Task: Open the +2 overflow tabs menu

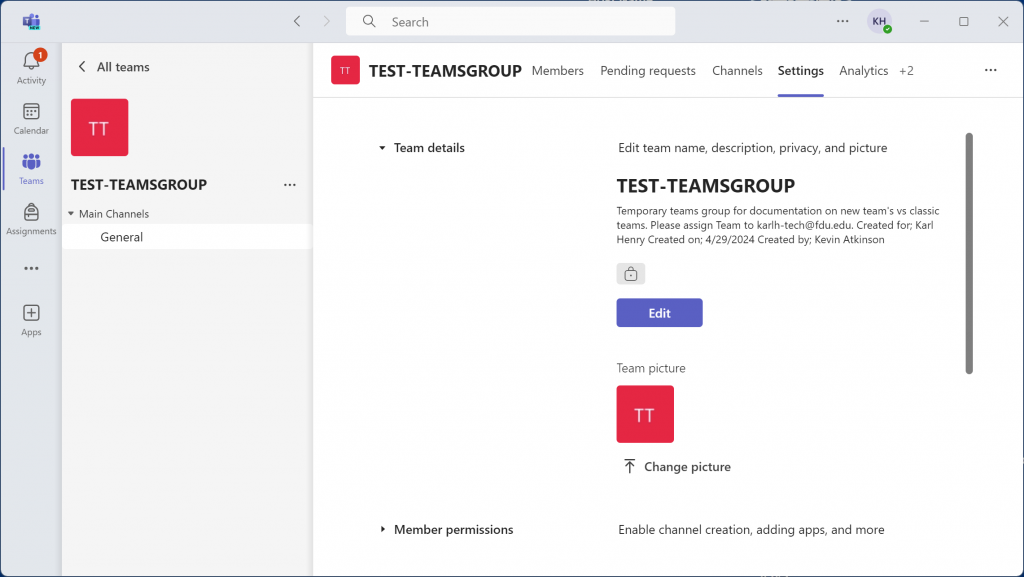Action: [x=906, y=71]
